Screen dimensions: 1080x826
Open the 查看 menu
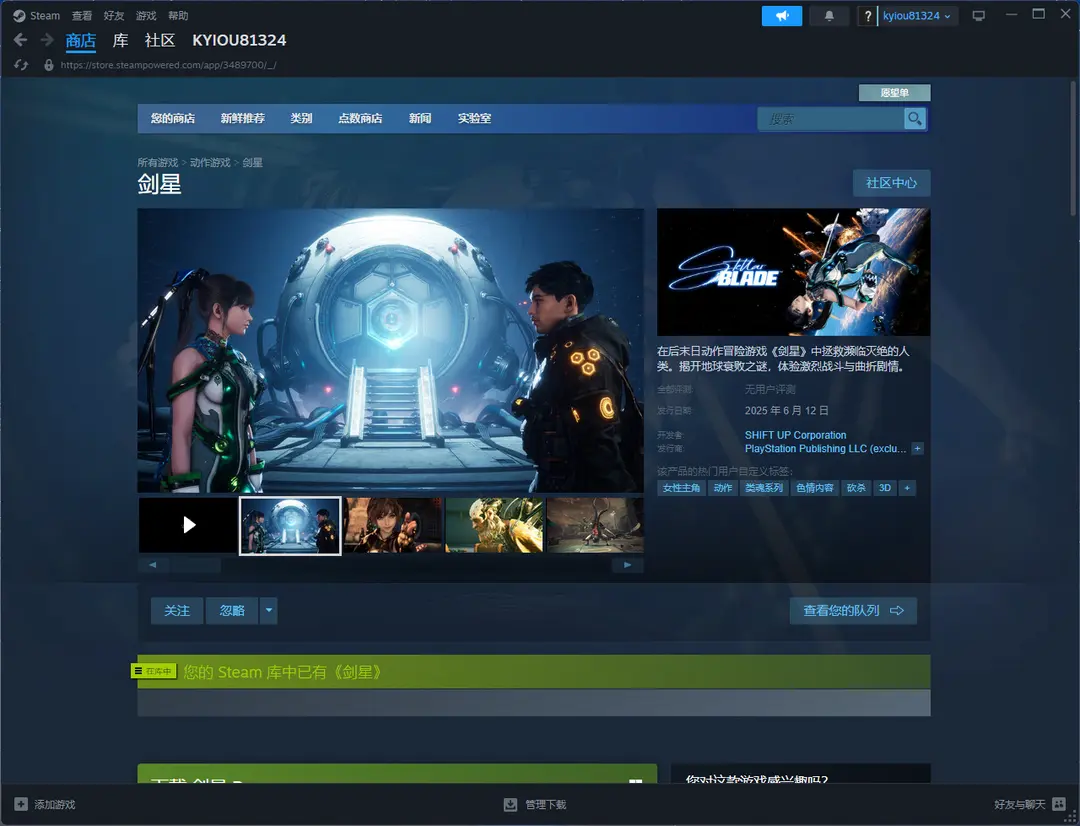[x=82, y=16]
